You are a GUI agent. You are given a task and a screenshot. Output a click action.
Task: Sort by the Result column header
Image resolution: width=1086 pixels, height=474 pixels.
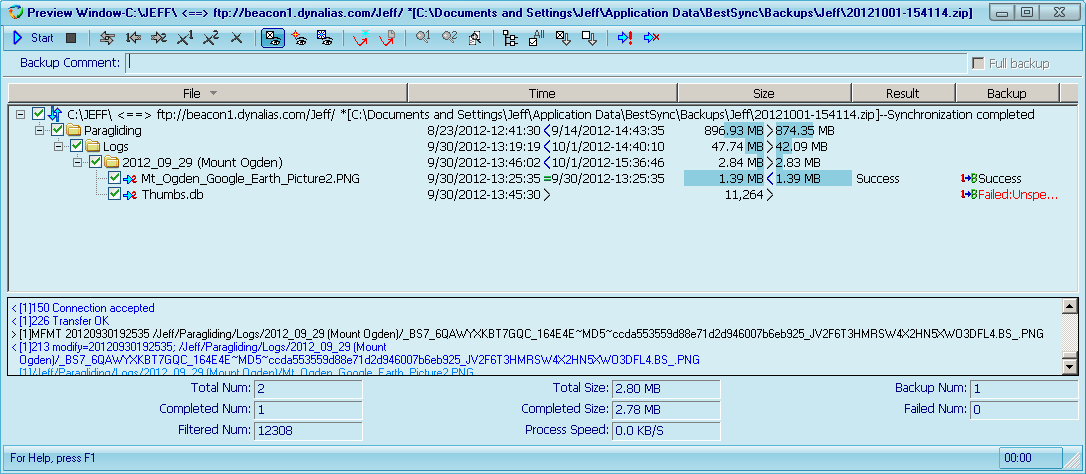(x=903, y=93)
